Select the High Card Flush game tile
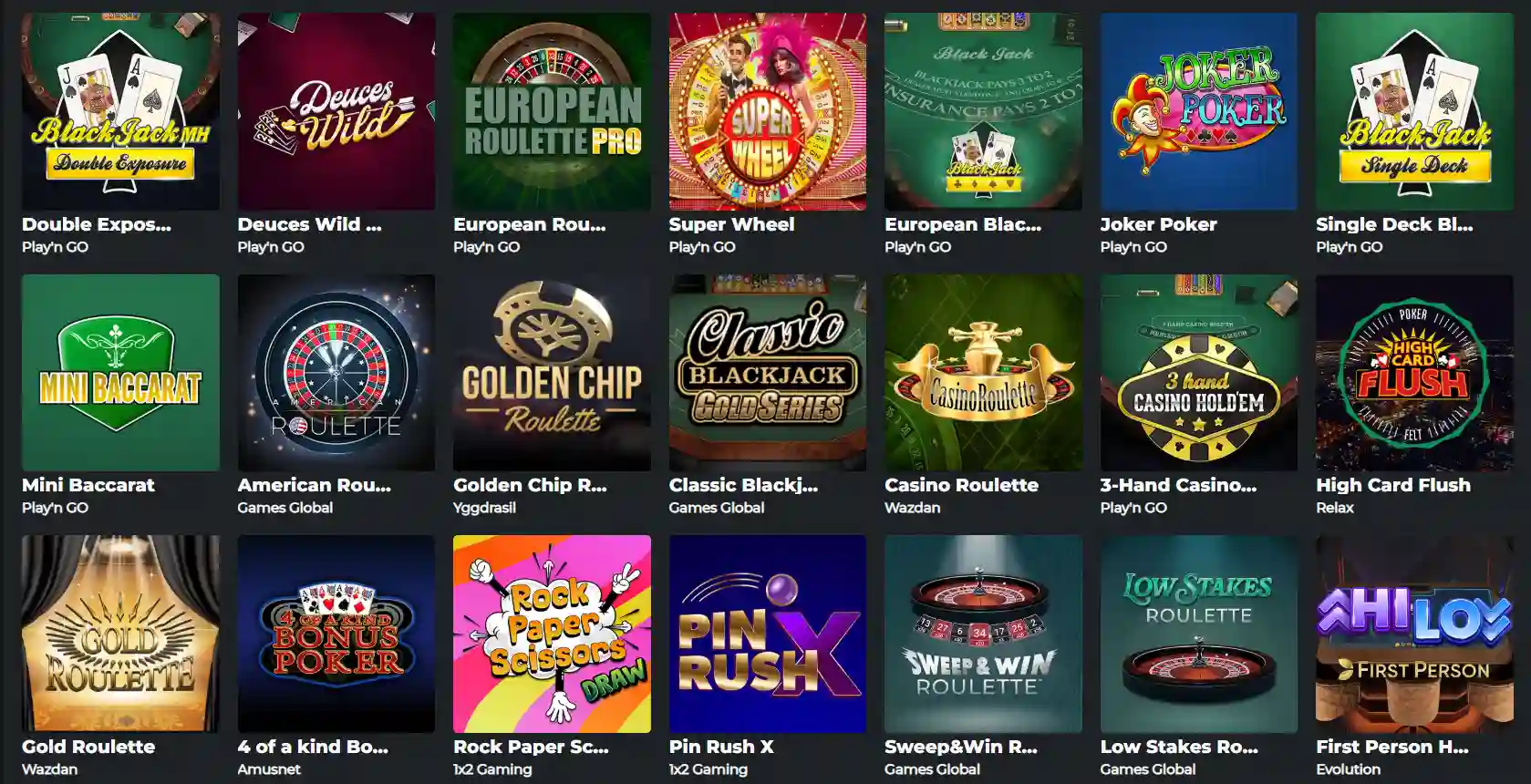The image size is (1531, 784). tap(1414, 373)
